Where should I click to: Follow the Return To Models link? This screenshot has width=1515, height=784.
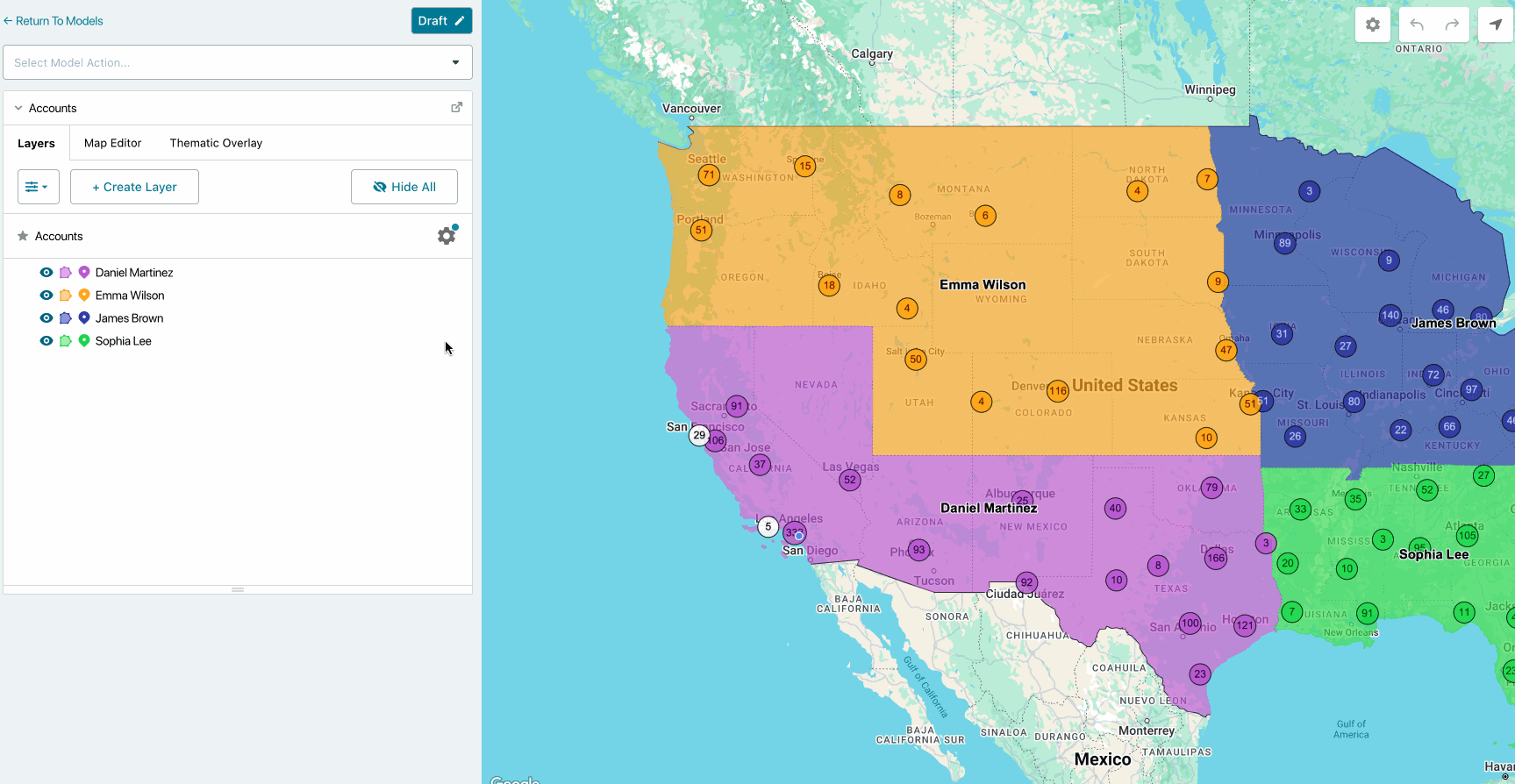coord(54,21)
